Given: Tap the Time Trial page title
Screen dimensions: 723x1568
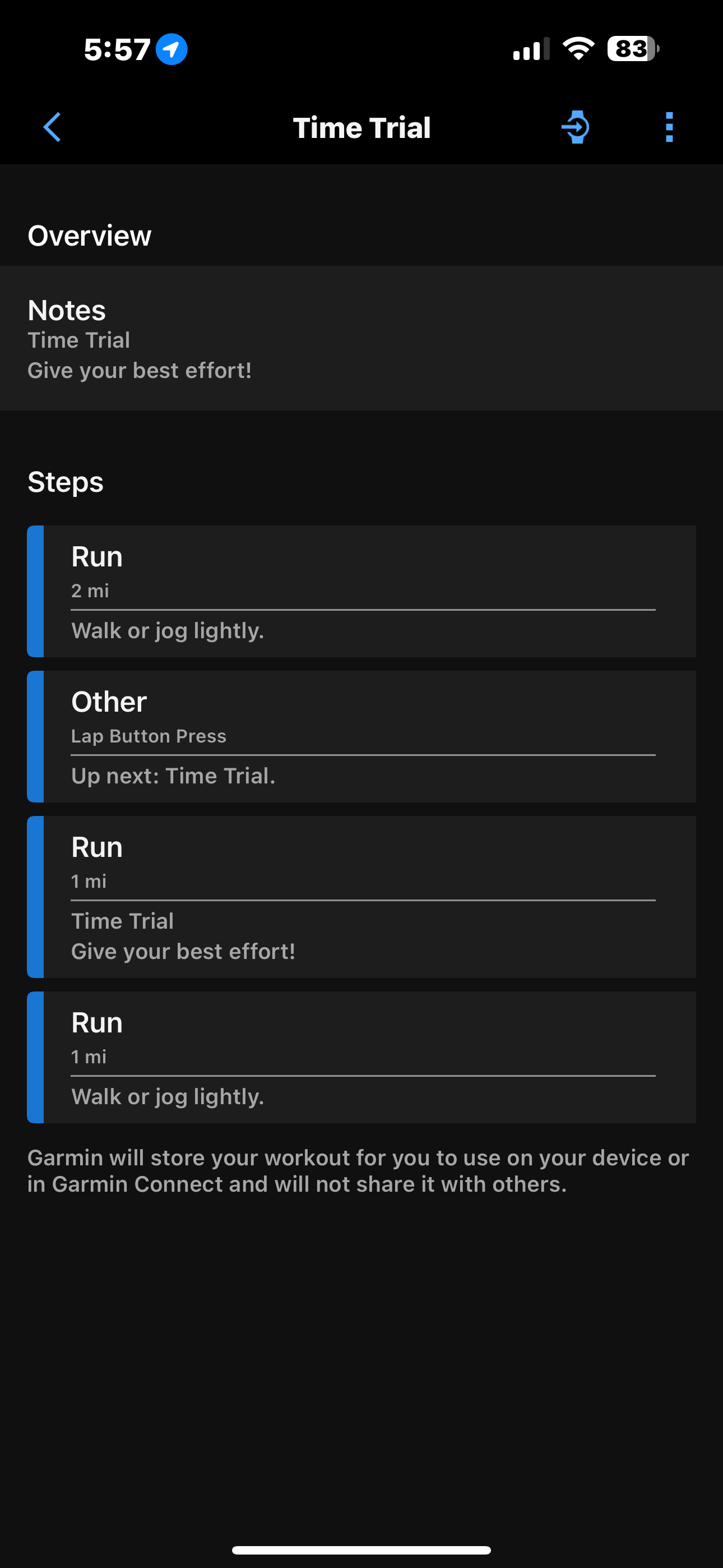Looking at the screenshot, I should point(361,128).
